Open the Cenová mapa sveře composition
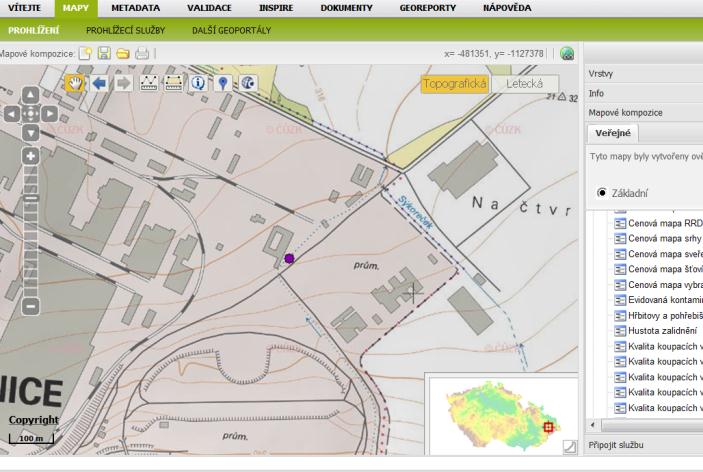The image size is (703, 472). [665, 254]
